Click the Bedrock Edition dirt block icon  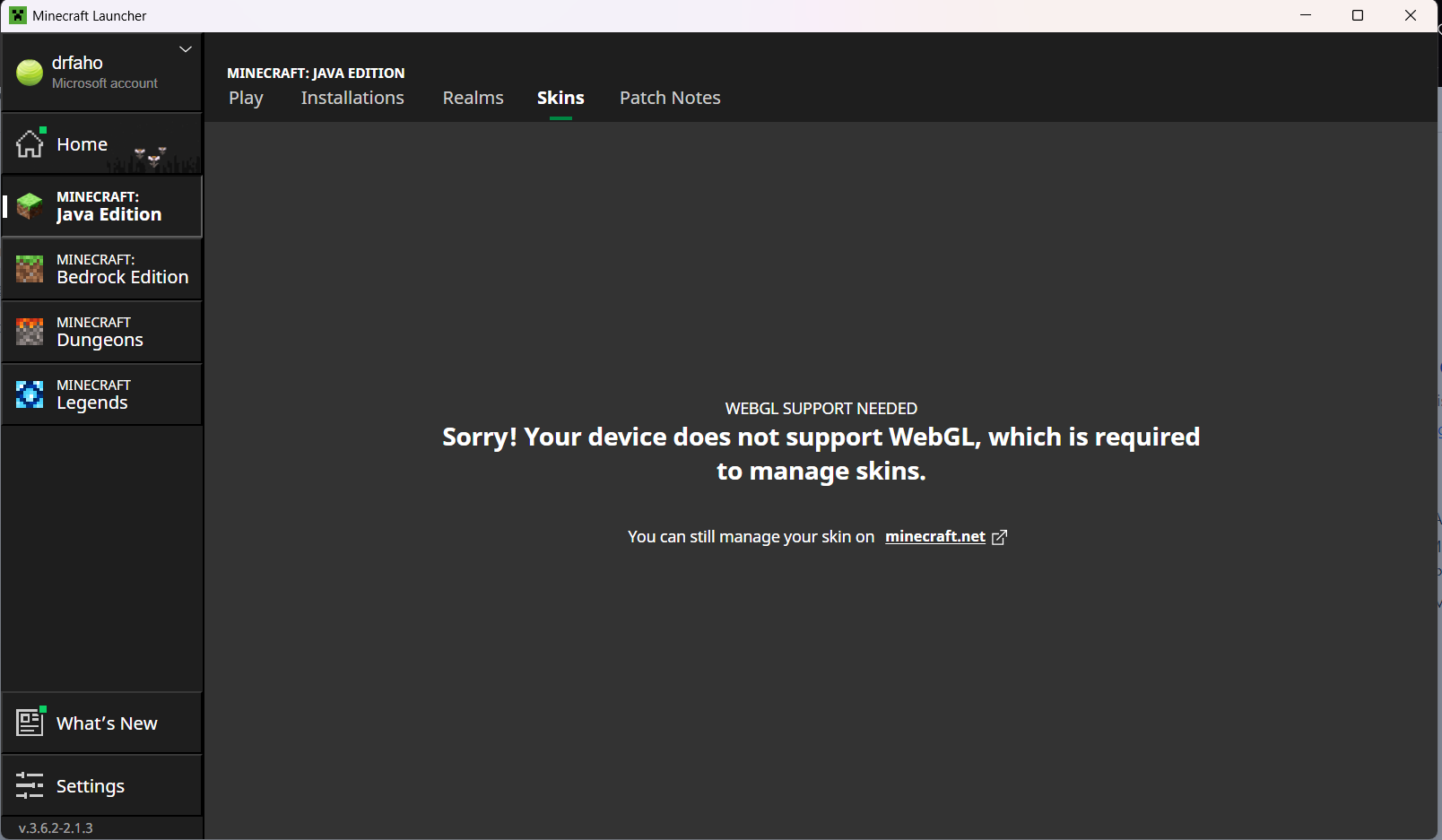point(30,269)
